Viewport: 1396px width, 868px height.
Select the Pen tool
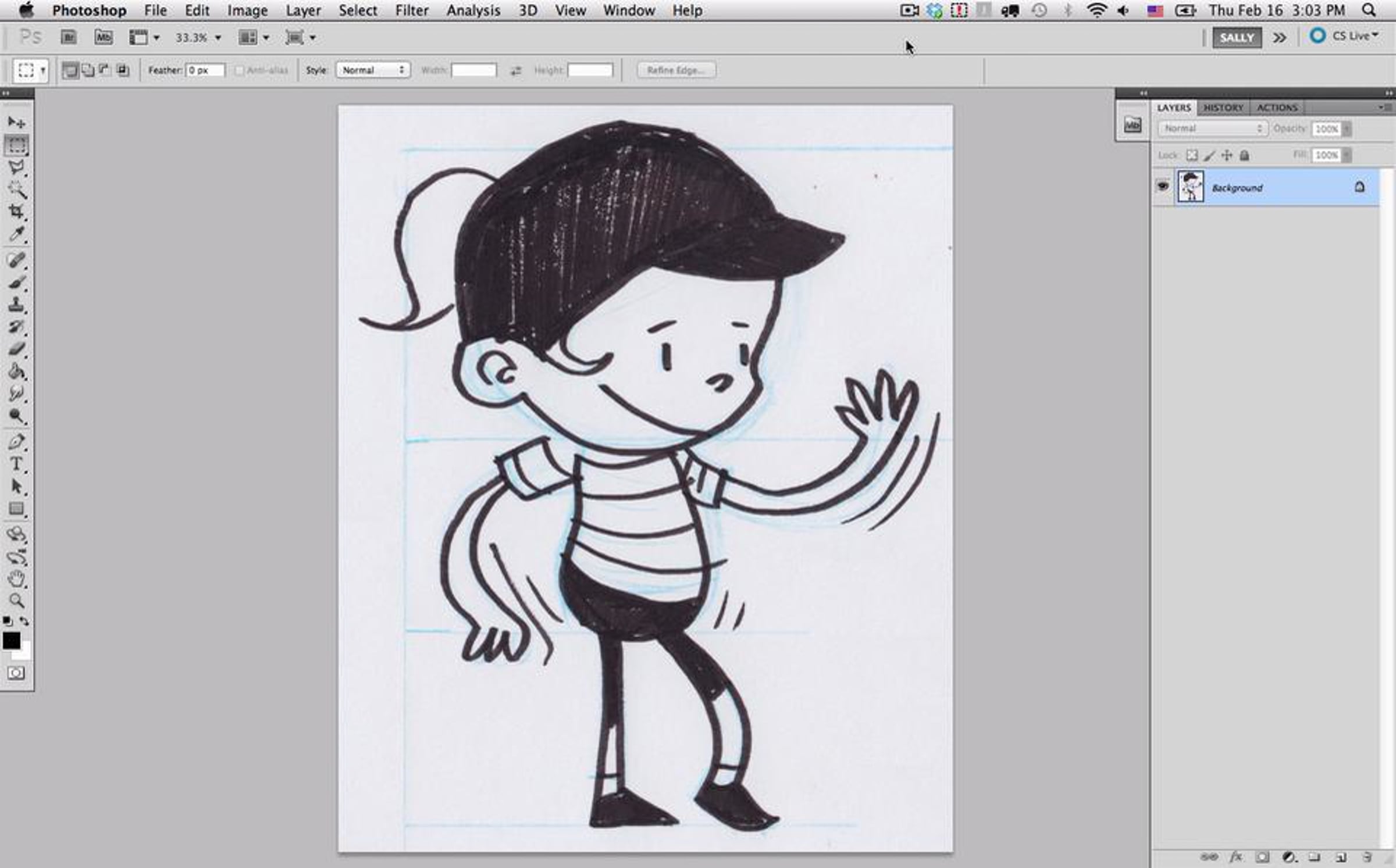tap(16, 442)
